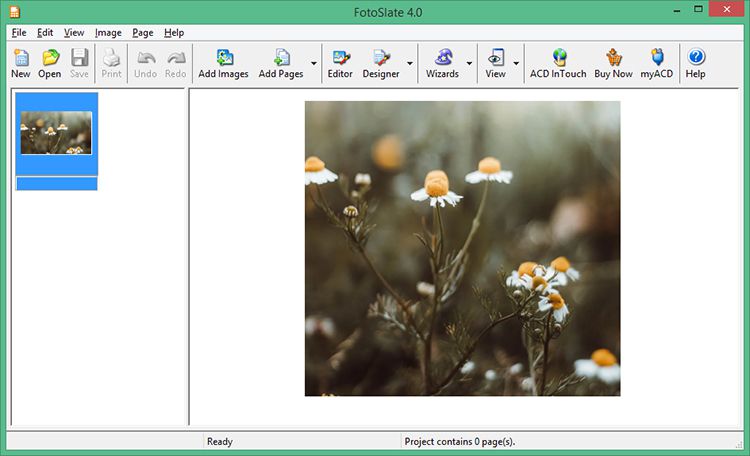
Task: Expand the Wizards dropdown arrow
Action: (x=469, y=63)
